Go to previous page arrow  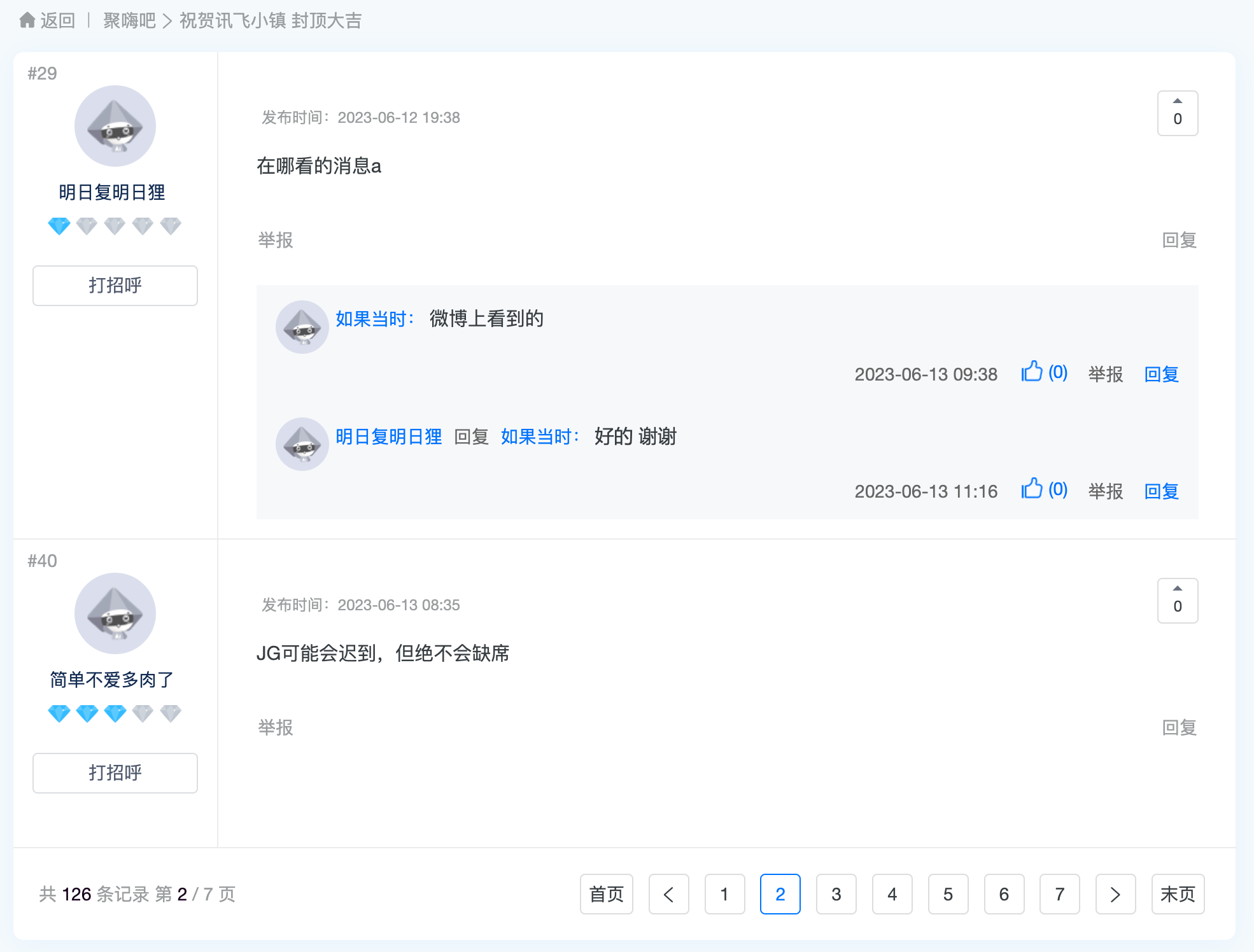668,894
